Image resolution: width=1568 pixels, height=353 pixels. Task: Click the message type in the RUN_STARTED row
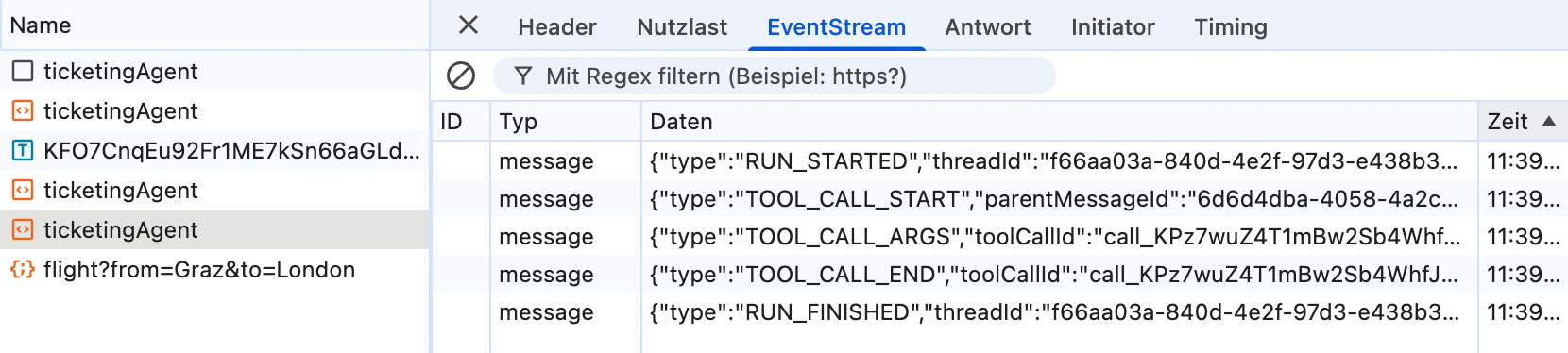coord(546,161)
